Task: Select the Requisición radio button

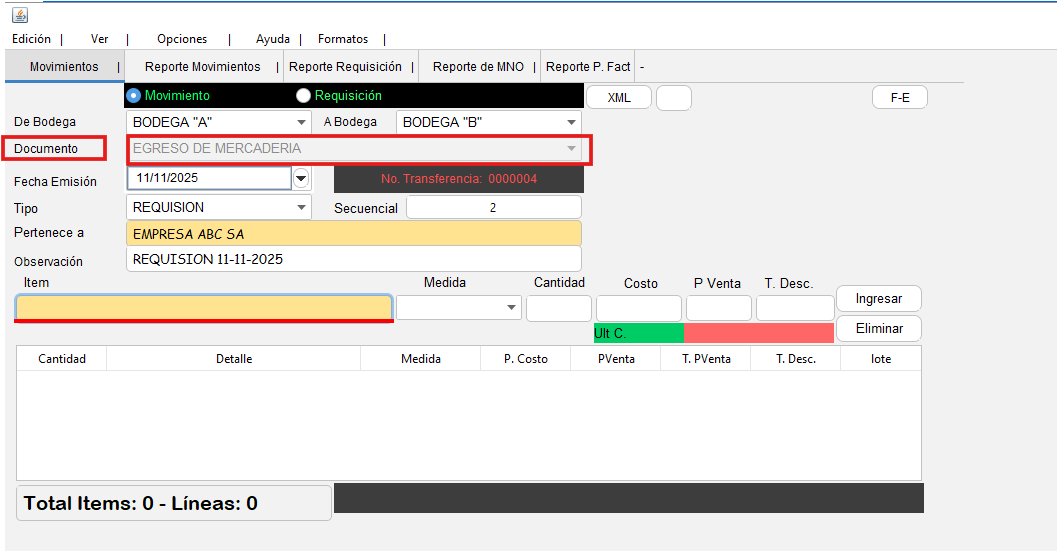Action: click(303, 96)
